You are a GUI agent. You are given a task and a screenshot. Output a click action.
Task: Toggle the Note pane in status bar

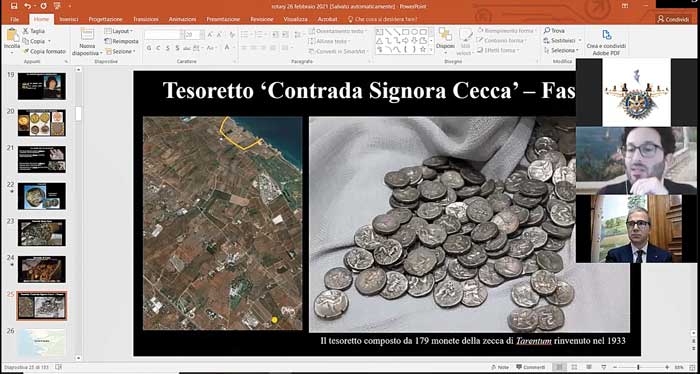(x=500, y=367)
